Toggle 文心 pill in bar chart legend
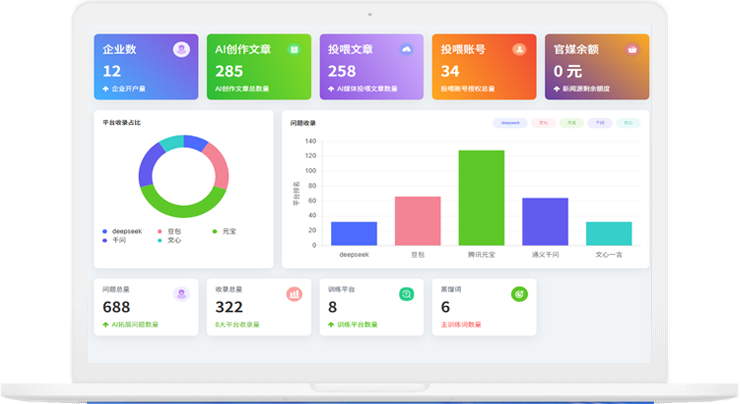 tap(628, 123)
